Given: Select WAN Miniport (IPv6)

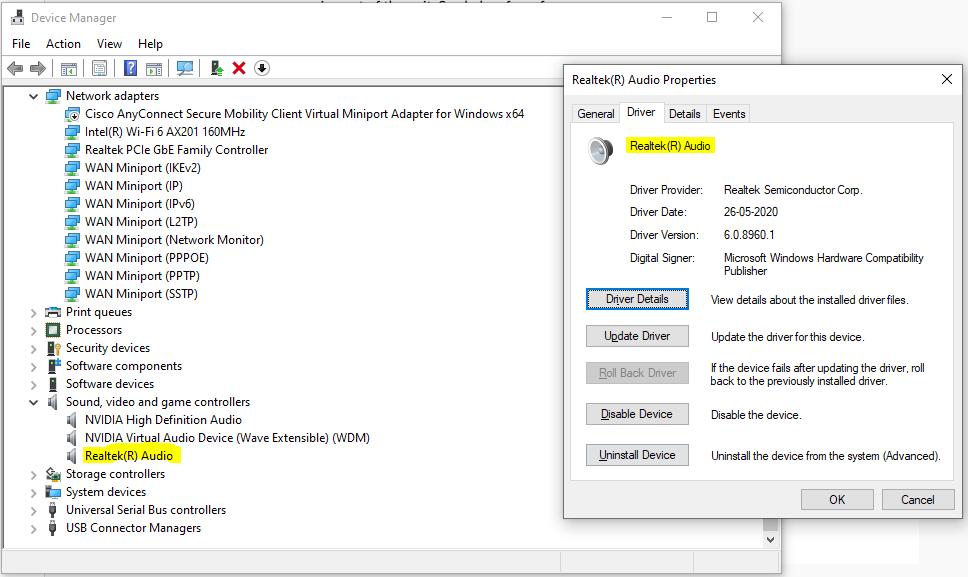Looking at the screenshot, I should click(x=140, y=204).
